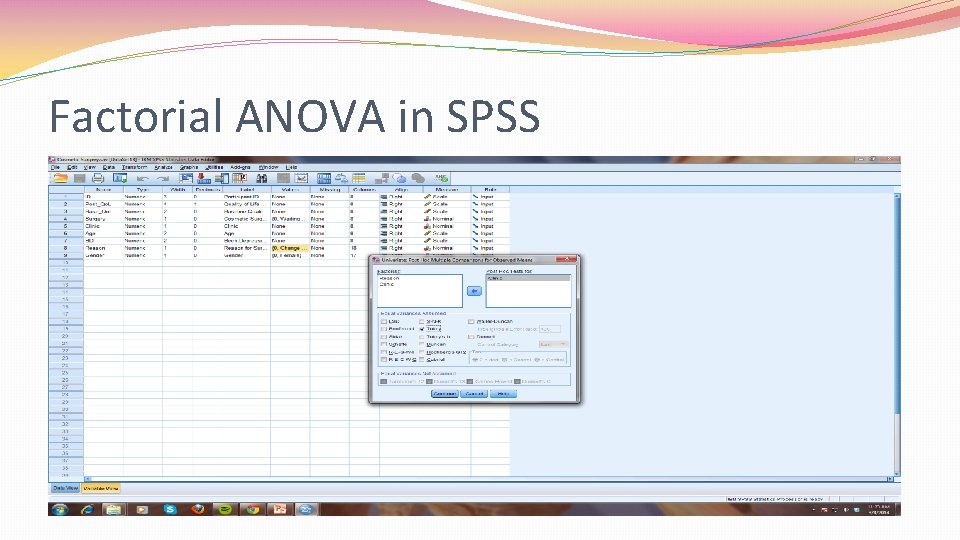Click the Insert cases toolbar icon
The width and height of the screenshot is (960, 540).
283,178
